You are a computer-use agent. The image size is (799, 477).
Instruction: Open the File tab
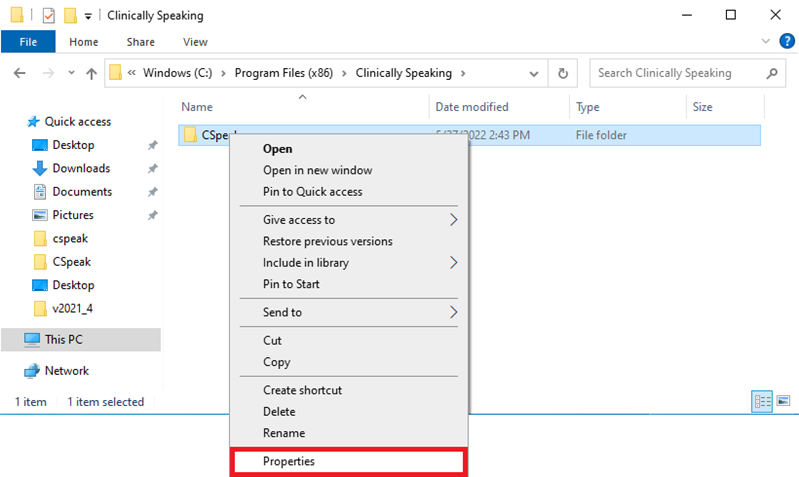[x=28, y=42]
